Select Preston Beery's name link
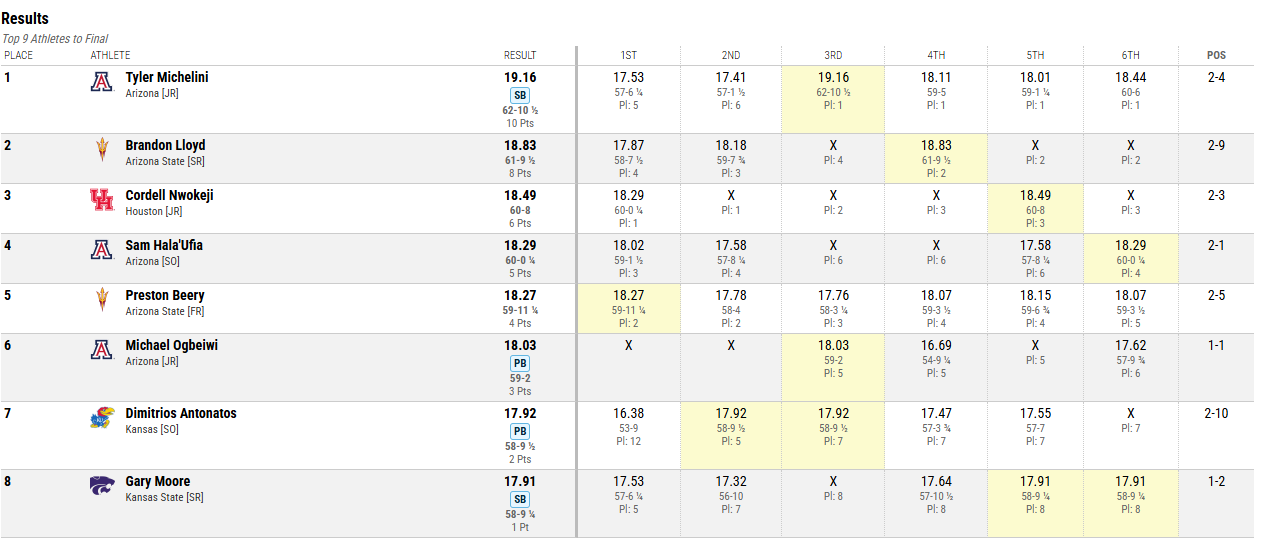Viewport: 1264px width, 538px height. [165, 295]
